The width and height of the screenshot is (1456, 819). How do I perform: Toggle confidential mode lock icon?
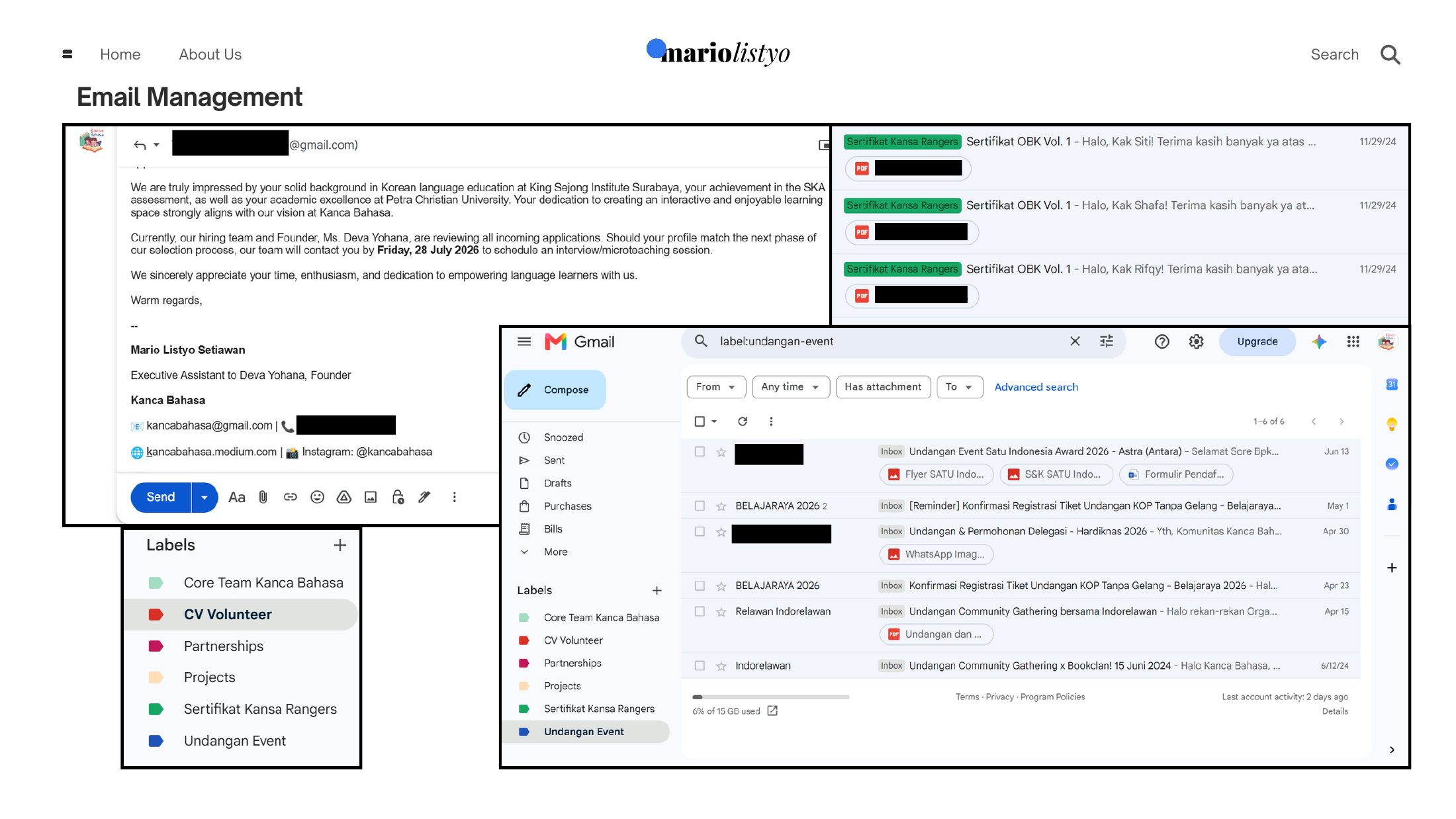[398, 497]
